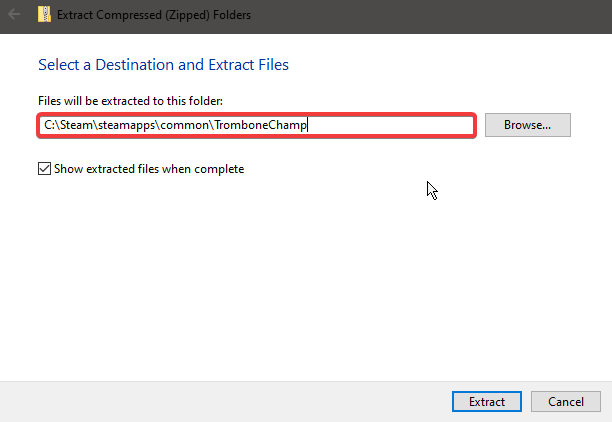
Task: Open the Browse... folder picker
Action: 527,125
